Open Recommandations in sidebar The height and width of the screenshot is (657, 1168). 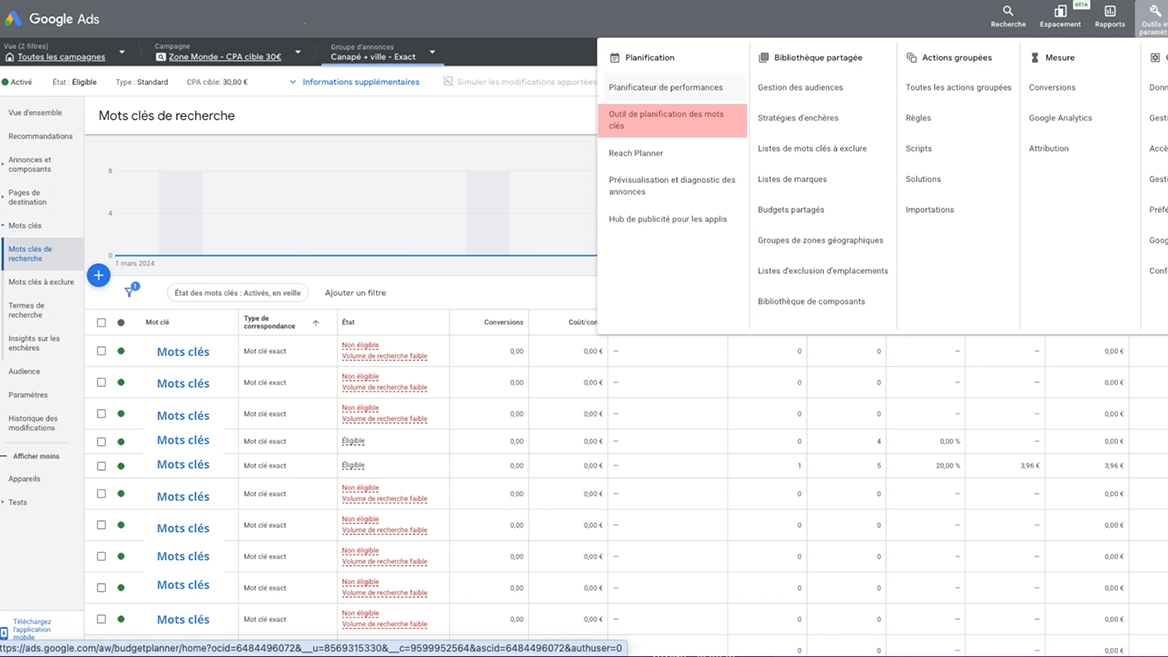coord(40,136)
